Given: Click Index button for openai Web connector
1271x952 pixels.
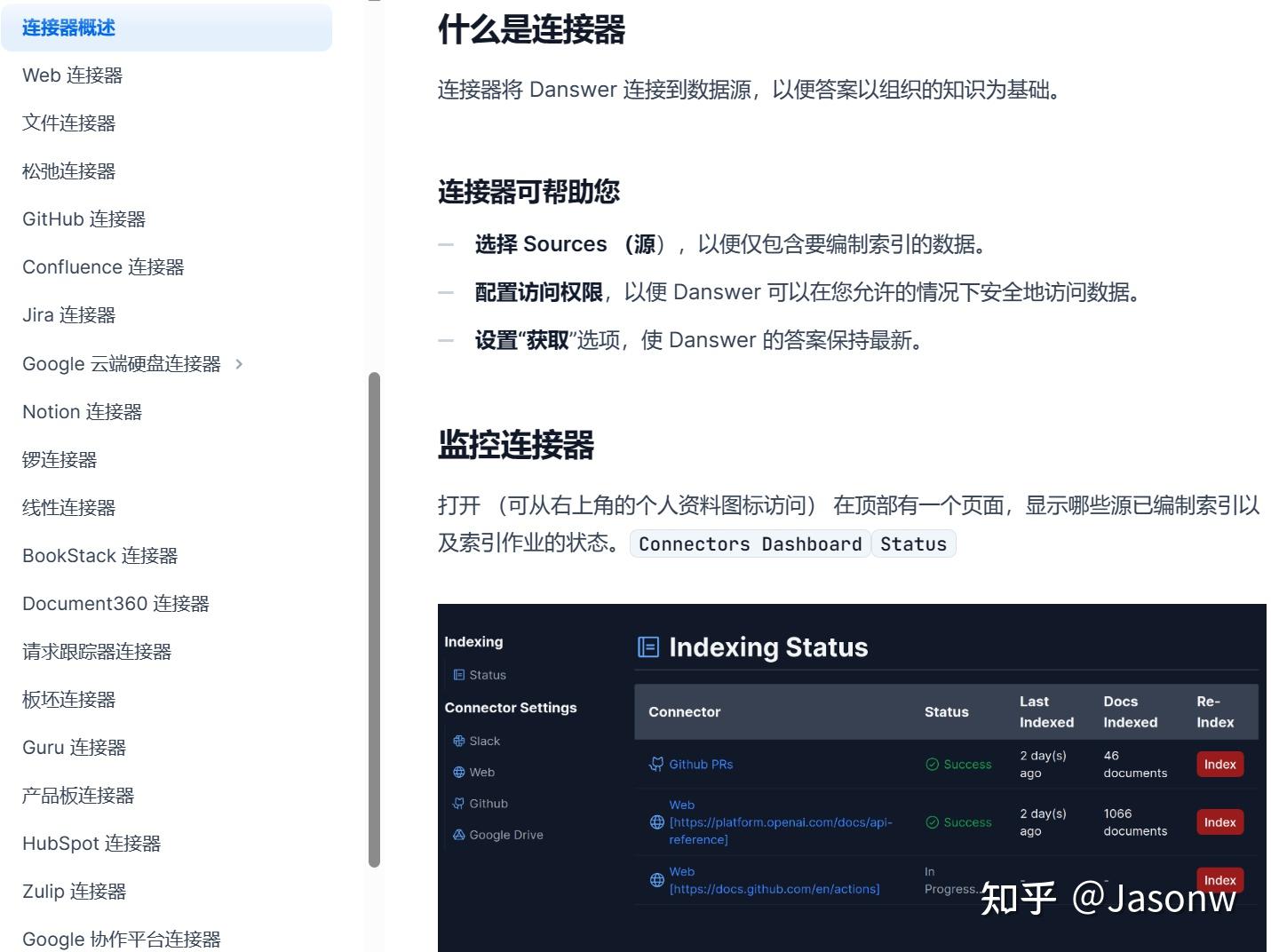Looking at the screenshot, I should 1219,822.
